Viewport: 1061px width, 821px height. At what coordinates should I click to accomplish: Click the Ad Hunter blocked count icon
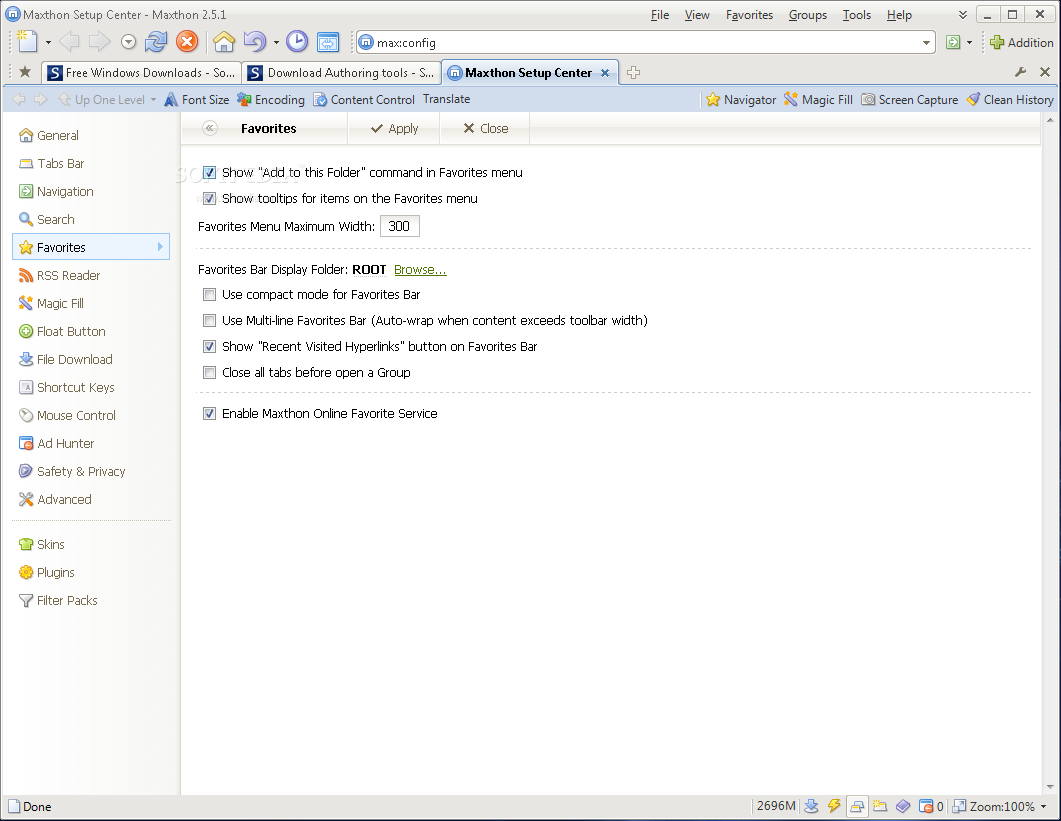pyautogui.click(x=931, y=806)
